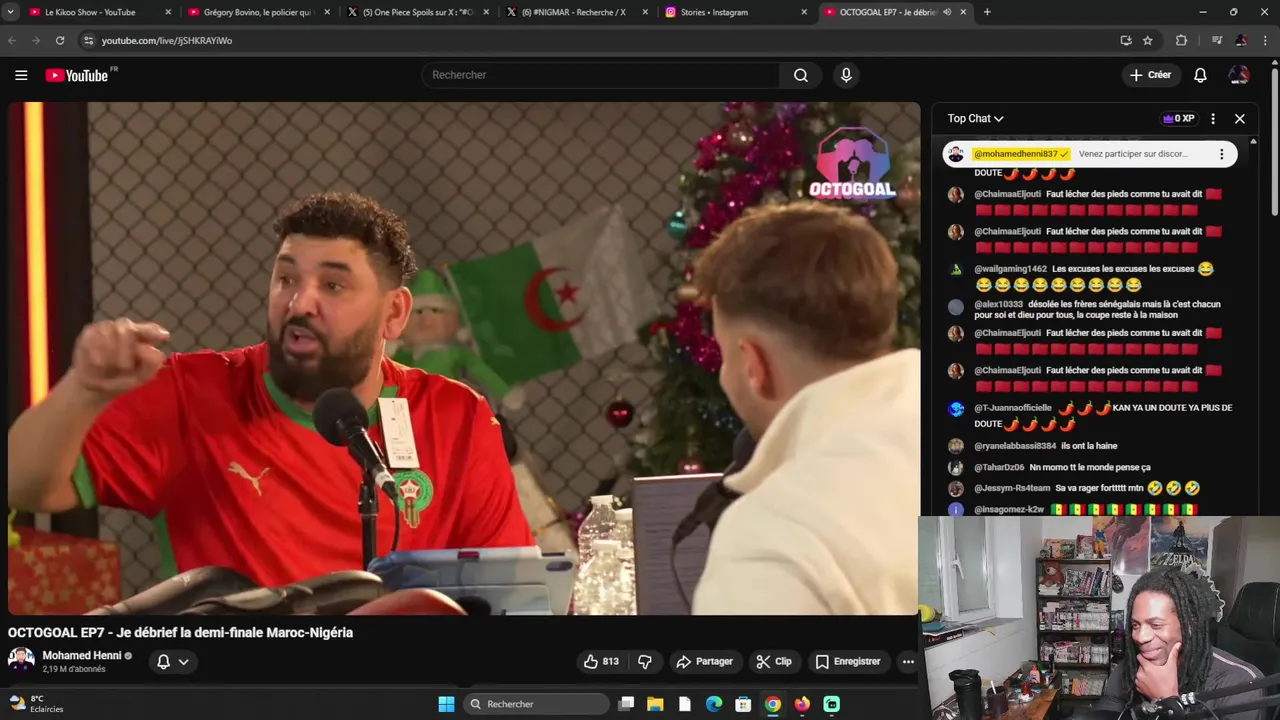This screenshot has height=720, width=1280.
Task: Dislike the video with thumbs down
Action: (x=645, y=661)
